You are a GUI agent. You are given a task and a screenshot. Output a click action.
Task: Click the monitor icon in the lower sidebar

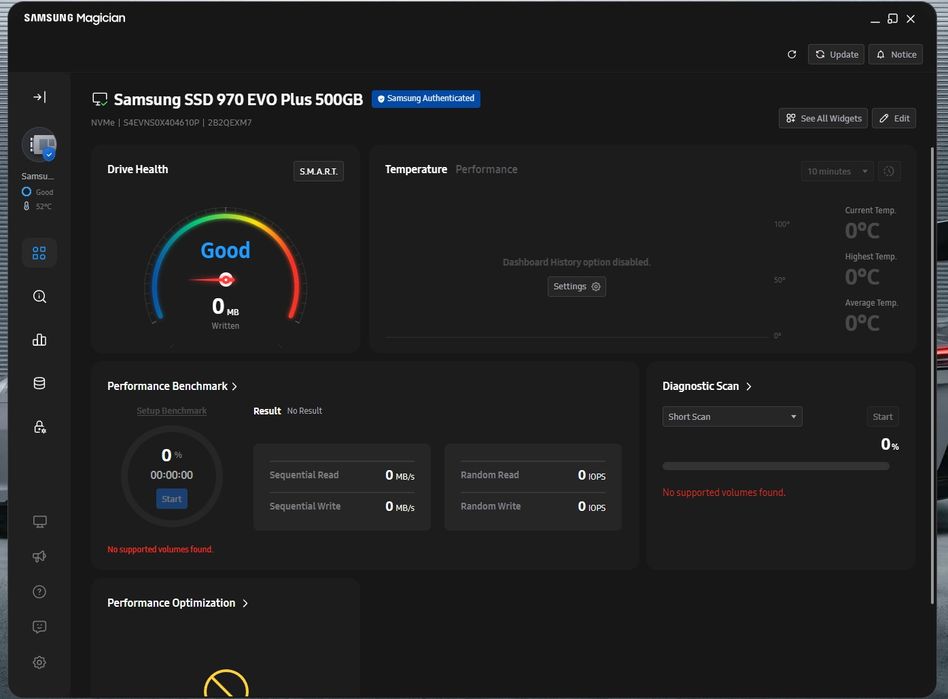(39, 521)
